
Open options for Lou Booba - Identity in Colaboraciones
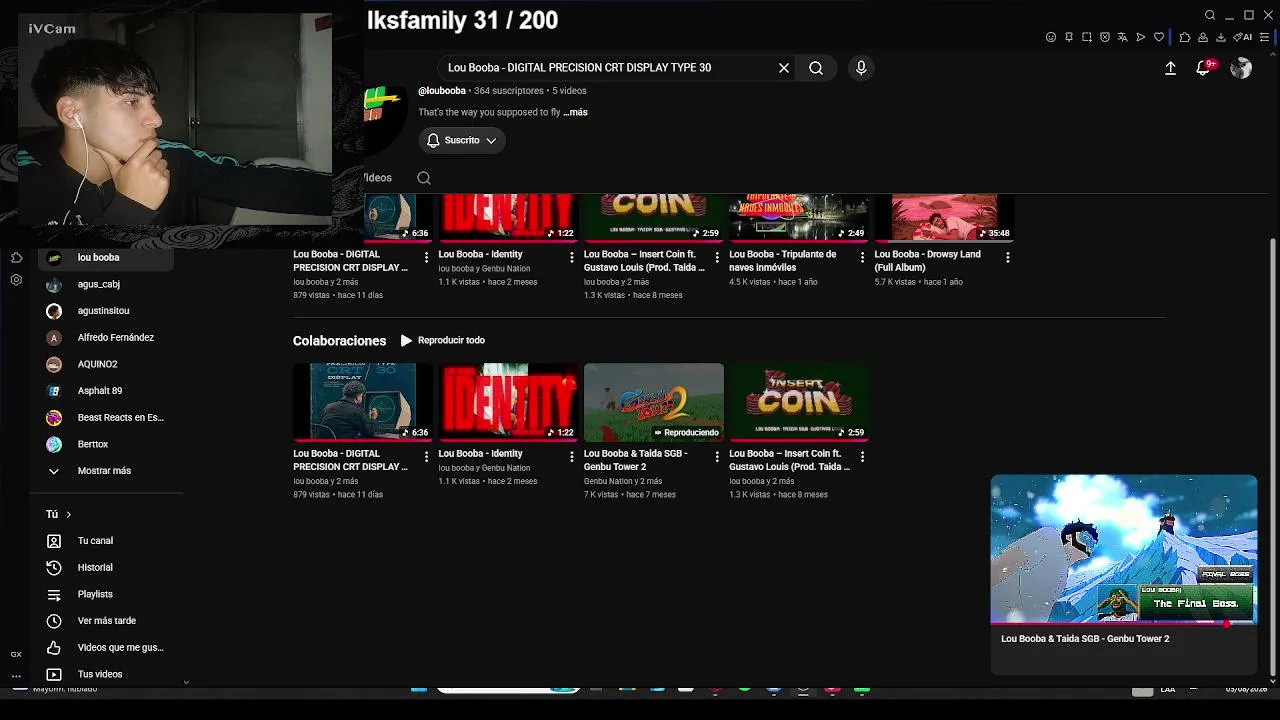coord(572,456)
